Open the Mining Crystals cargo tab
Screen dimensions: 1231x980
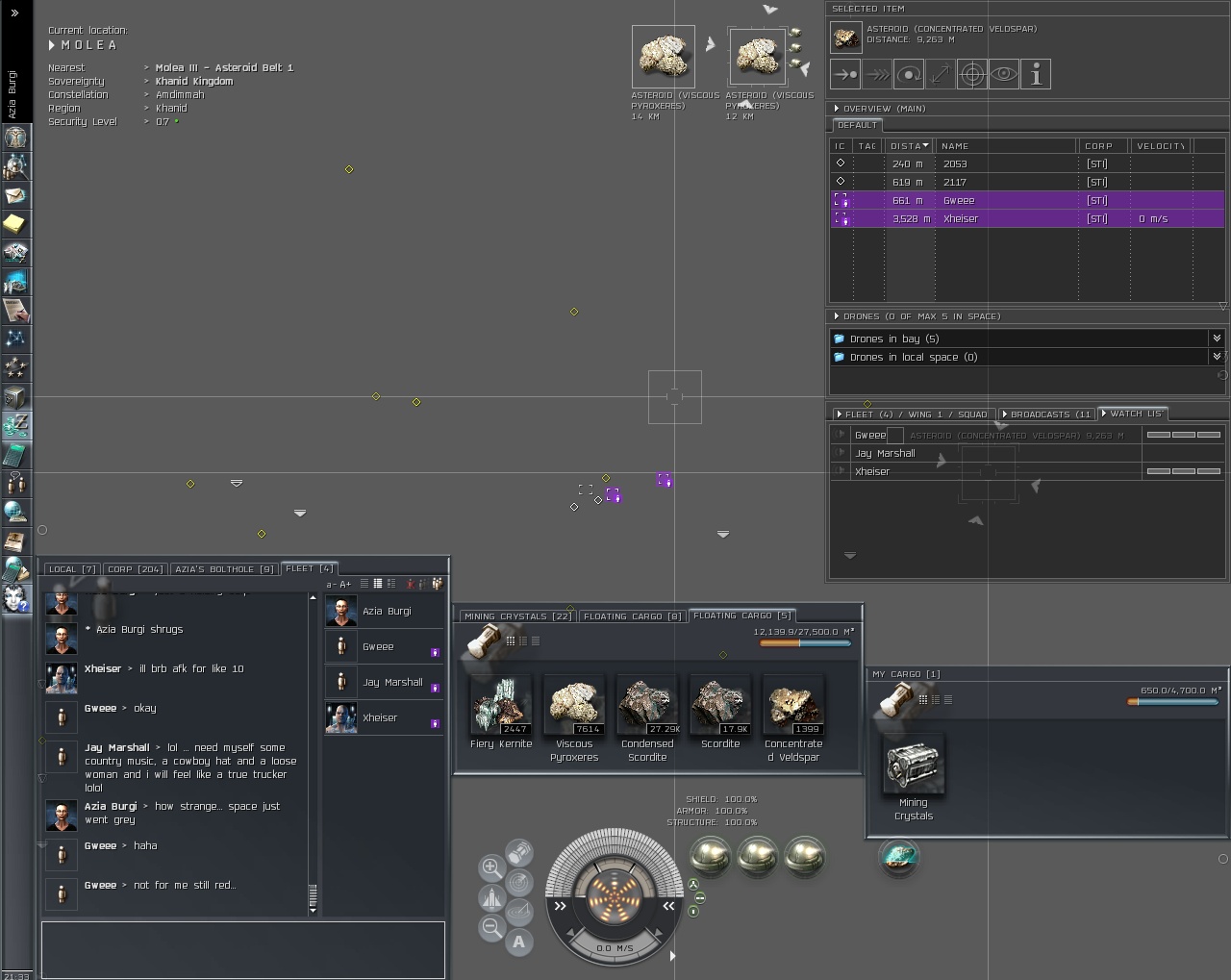tap(516, 616)
